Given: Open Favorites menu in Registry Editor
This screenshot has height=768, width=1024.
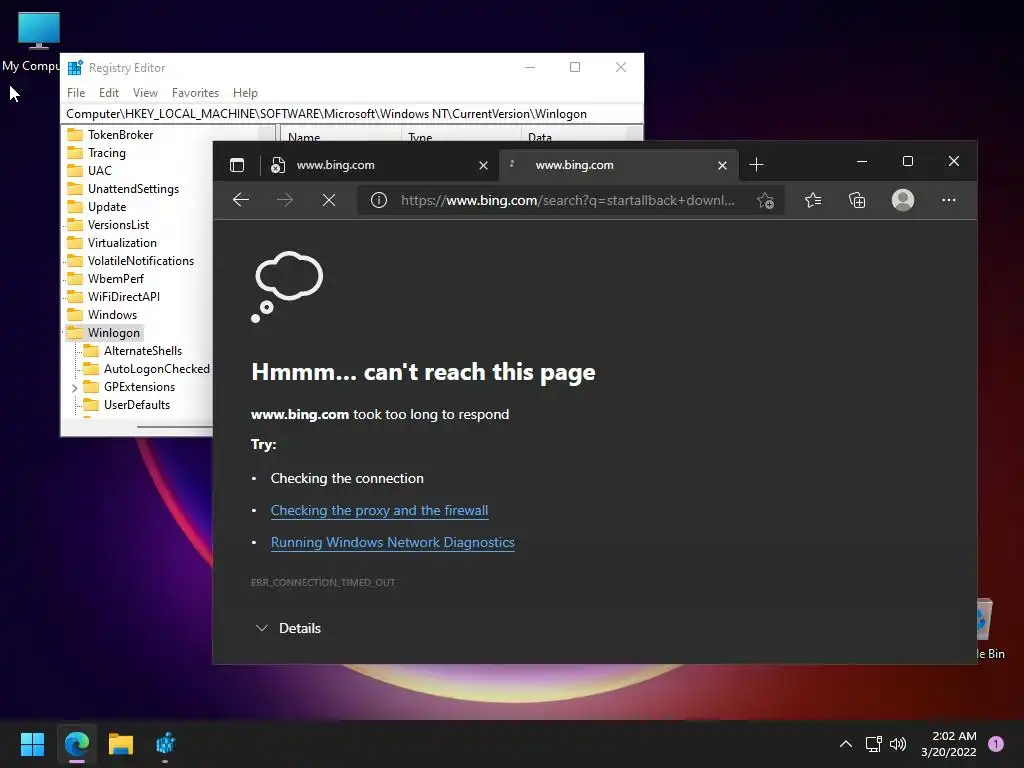Looking at the screenshot, I should click(x=195, y=93).
